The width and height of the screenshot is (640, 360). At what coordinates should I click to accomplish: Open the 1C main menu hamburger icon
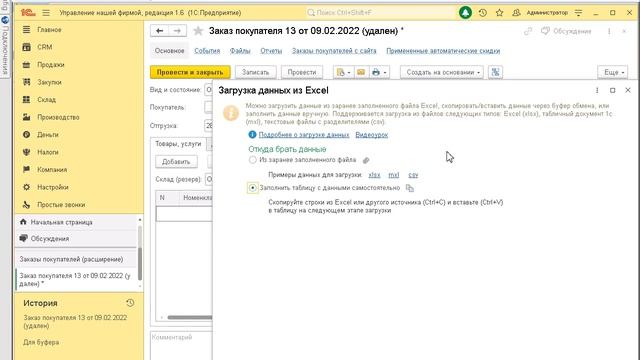(x=46, y=13)
